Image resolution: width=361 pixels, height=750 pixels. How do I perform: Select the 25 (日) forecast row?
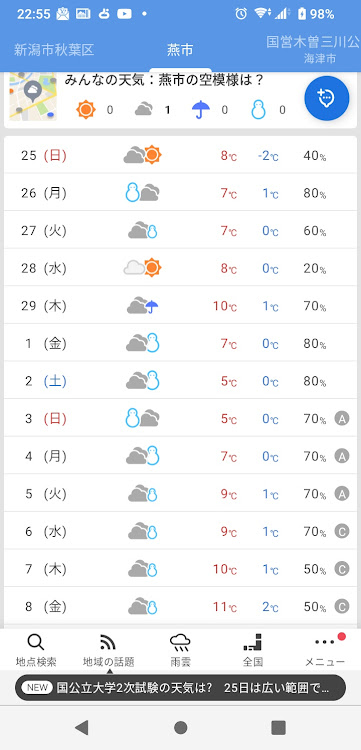[180, 155]
